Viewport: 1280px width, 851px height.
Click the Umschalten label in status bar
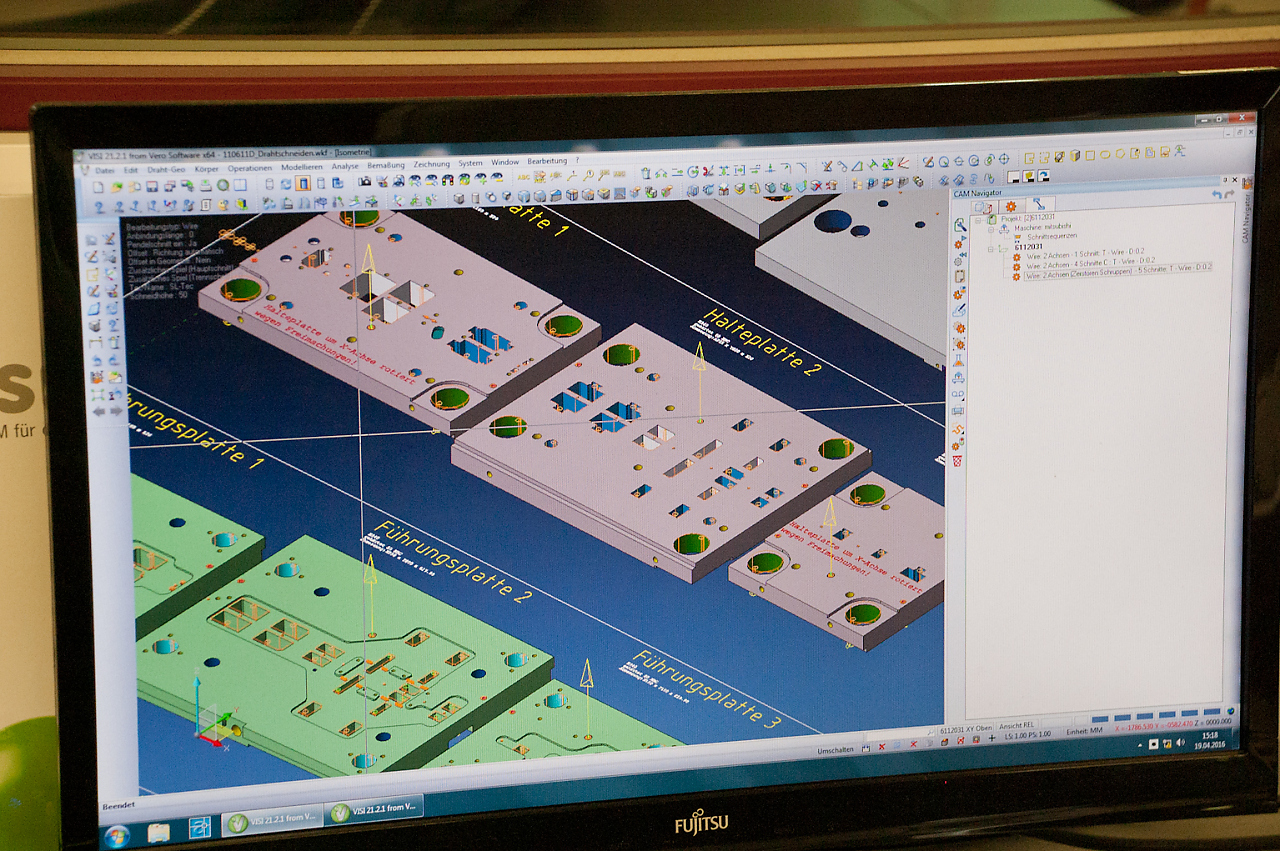pos(835,750)
